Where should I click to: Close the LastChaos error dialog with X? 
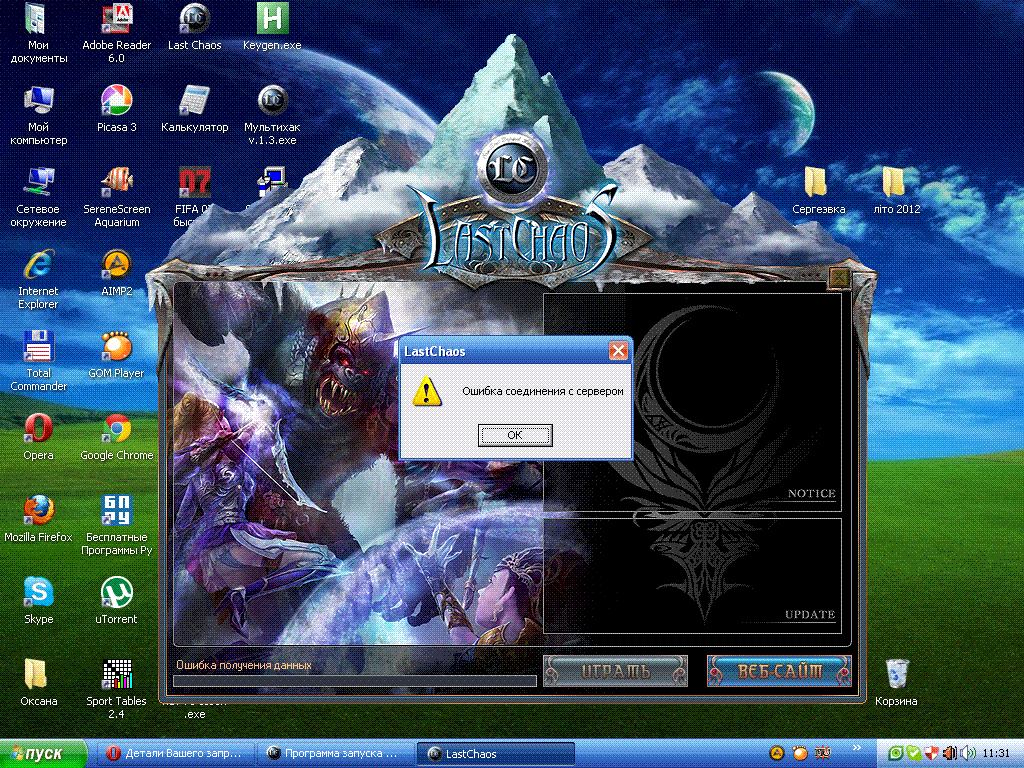(618, 351)
